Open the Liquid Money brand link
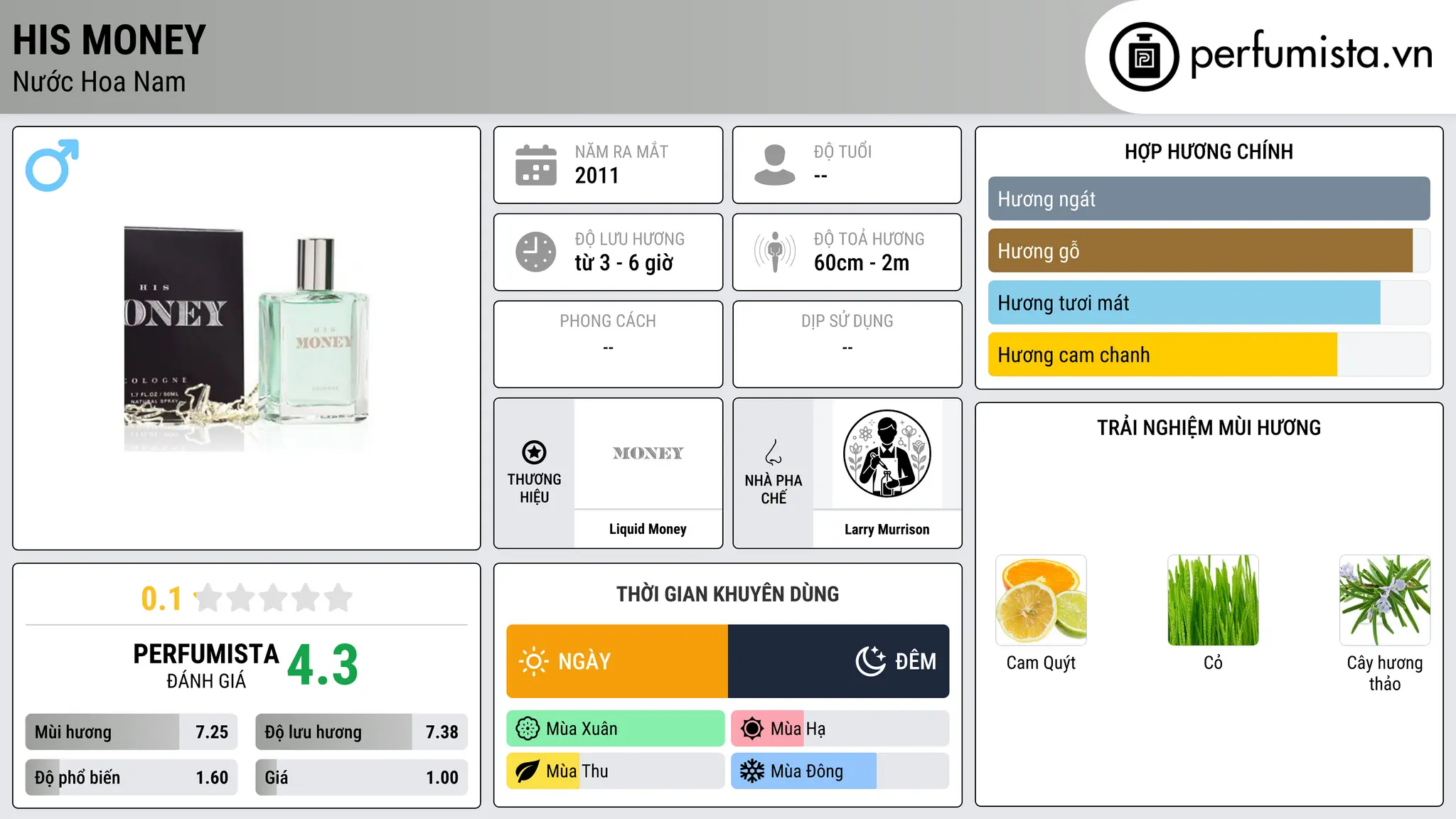This screenshot has height=819, width=1456. point(648,529)
